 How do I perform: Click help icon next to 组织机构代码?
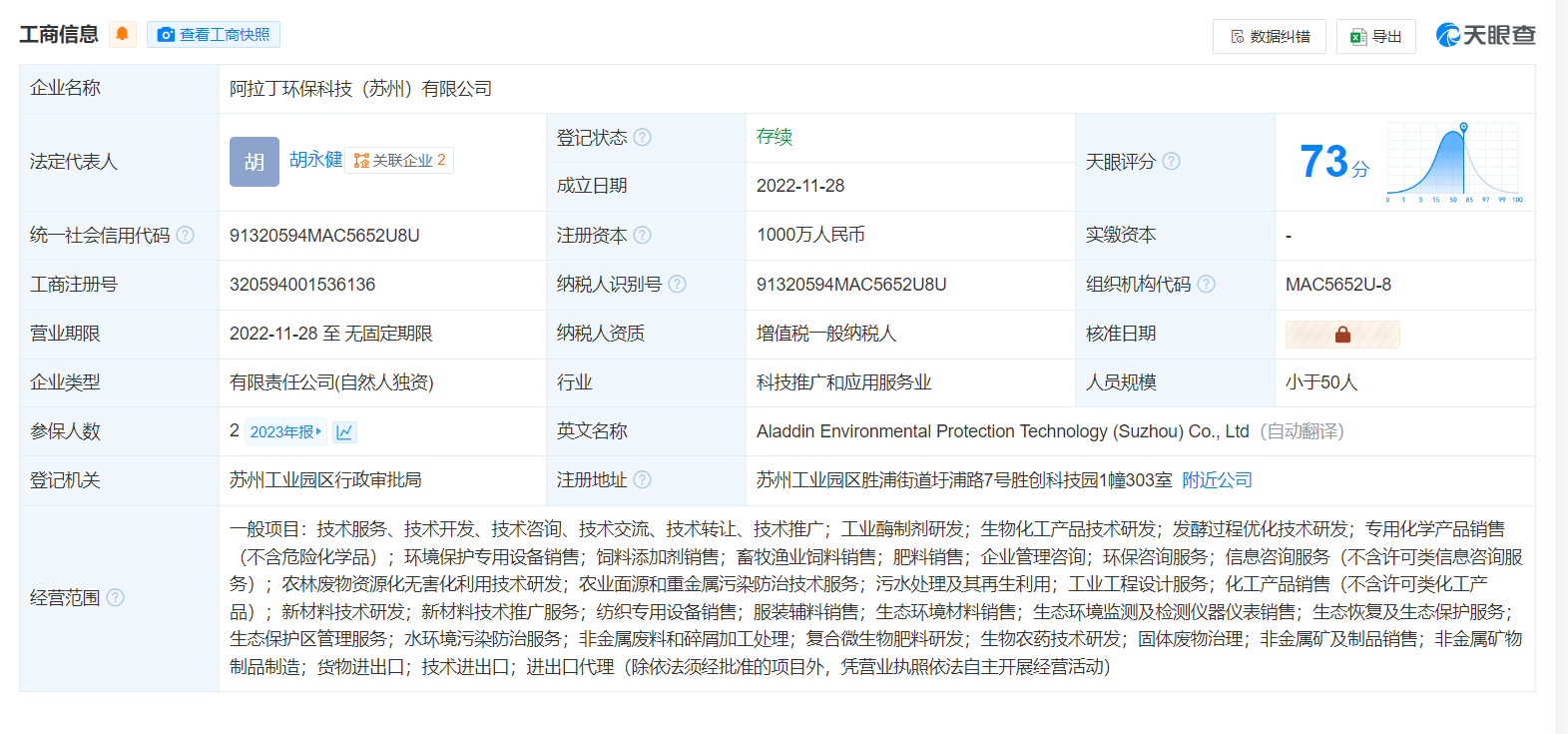[1206, 284]
